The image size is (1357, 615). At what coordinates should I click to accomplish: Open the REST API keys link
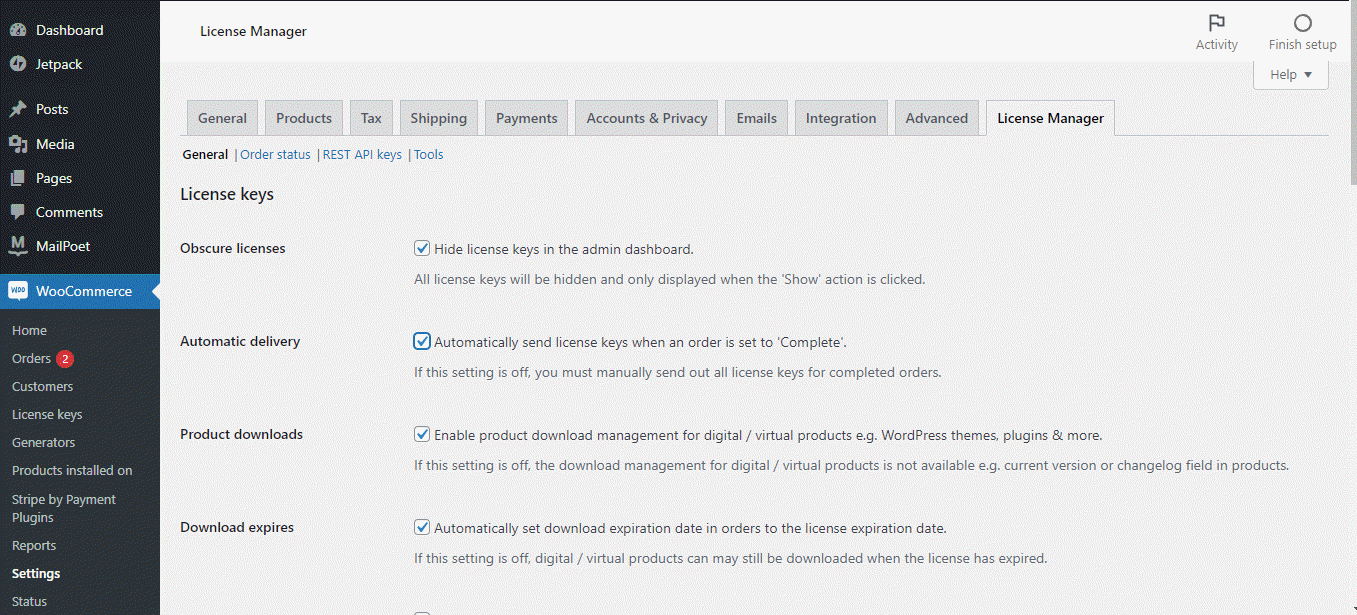362,155
